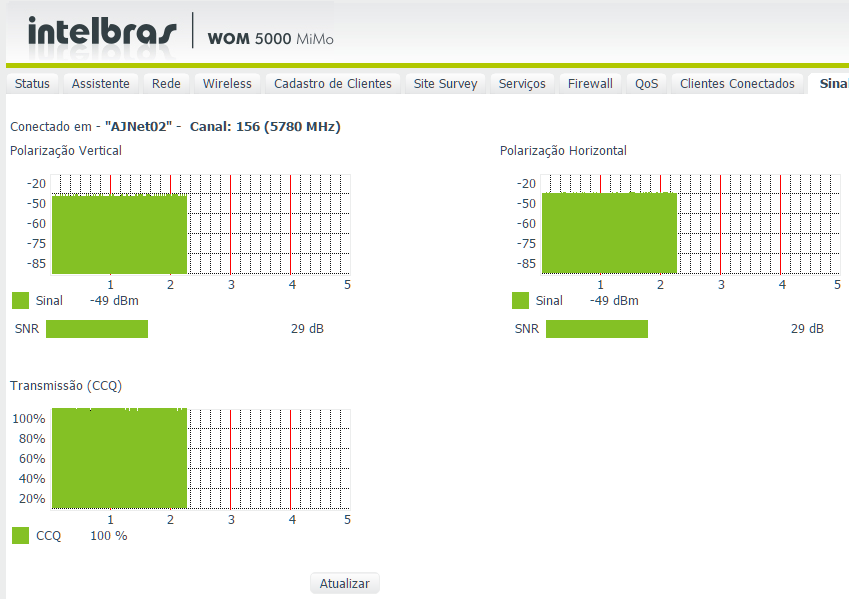Viewport: 849px width, 599px height.
Task: Click the 29 dB value under horizontal polarization
Action: point(807,329)
